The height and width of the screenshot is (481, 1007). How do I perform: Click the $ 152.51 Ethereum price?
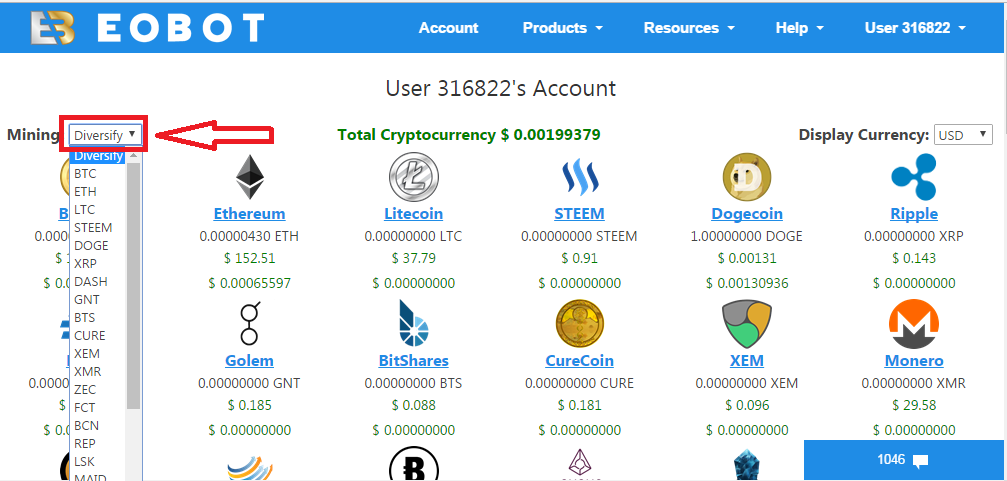(x=249, y=258)
